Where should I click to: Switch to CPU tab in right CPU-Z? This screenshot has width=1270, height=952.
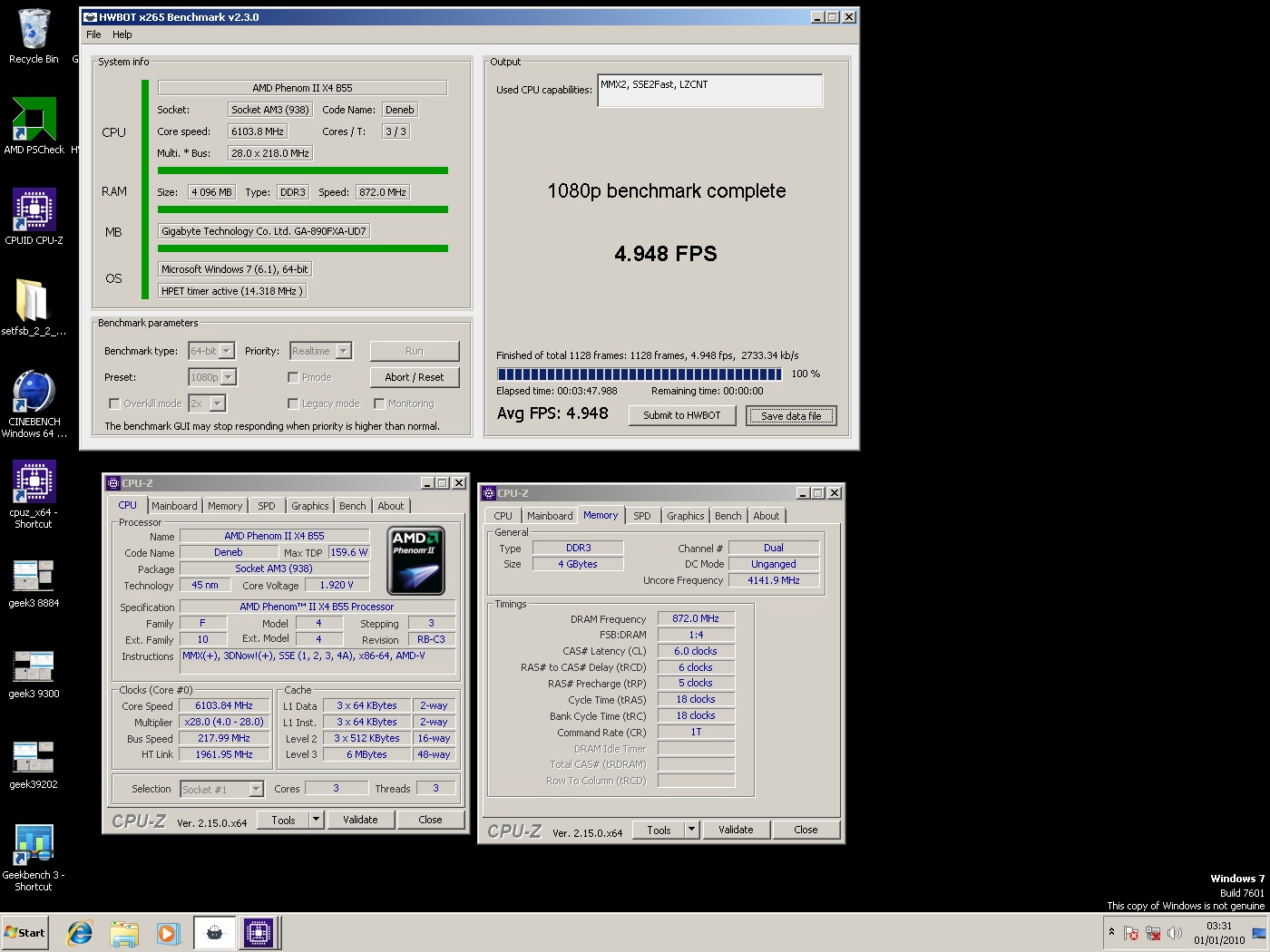point(503,516)
